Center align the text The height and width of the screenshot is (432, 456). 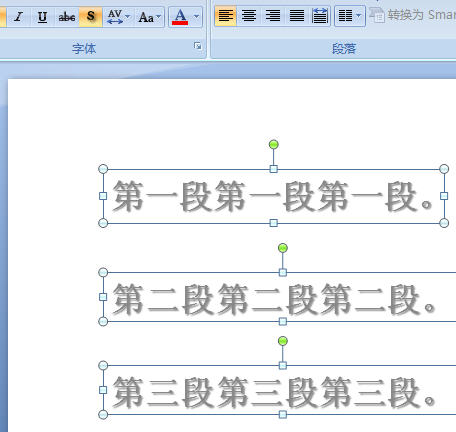click(x=249, y=16)
